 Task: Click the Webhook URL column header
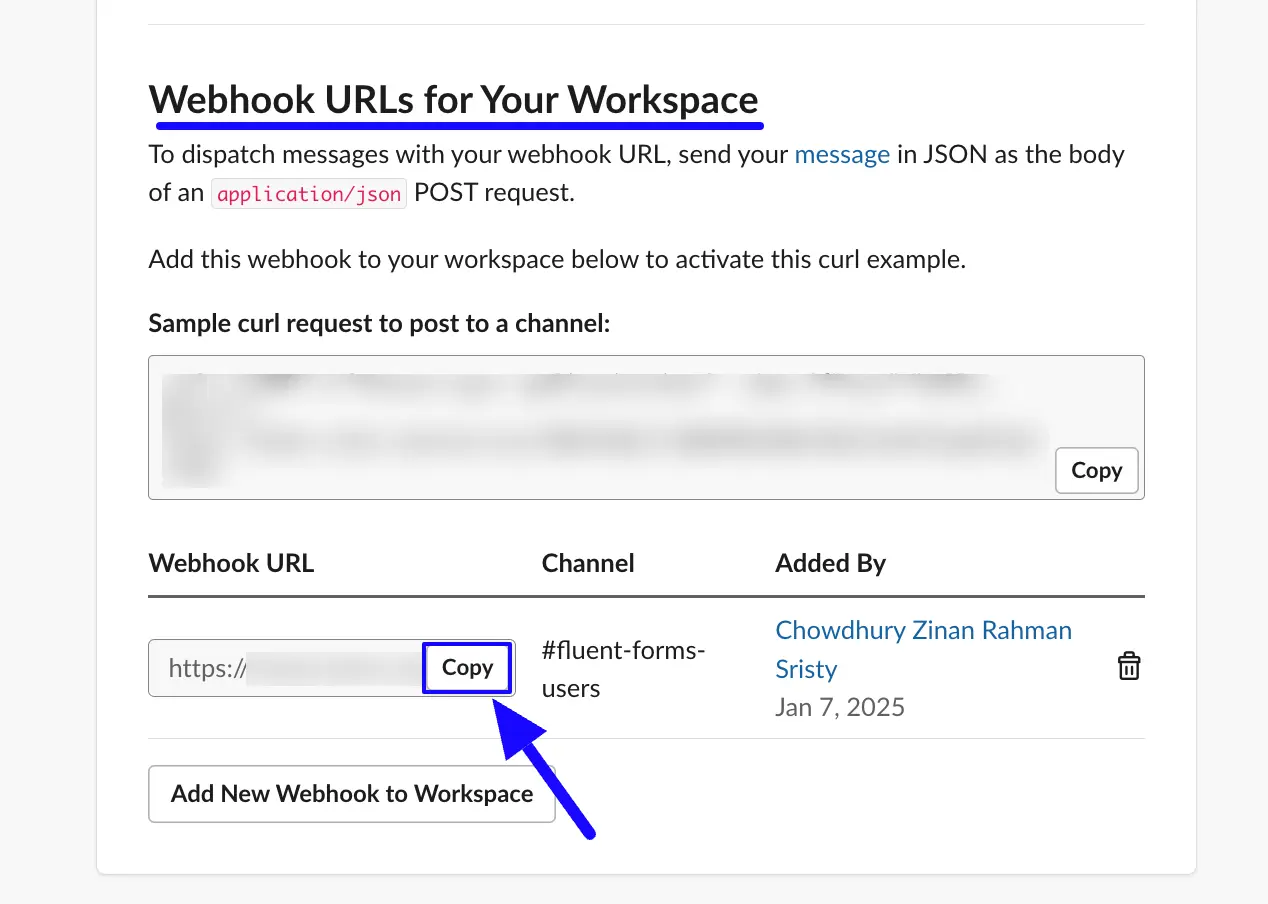coord(231,563)
